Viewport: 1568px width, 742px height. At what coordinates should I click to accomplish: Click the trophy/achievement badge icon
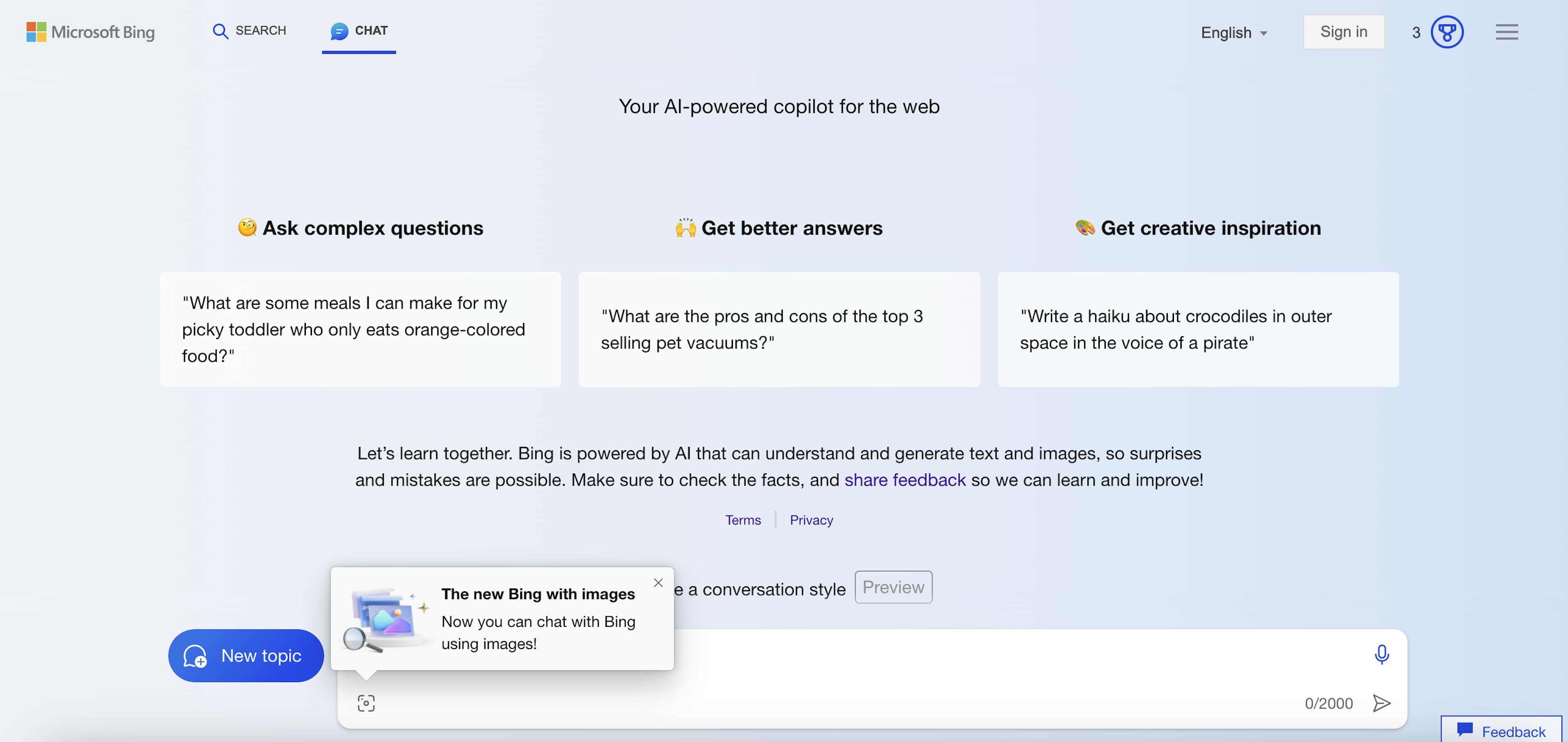pyautogui.click(x=1447, y=31)
